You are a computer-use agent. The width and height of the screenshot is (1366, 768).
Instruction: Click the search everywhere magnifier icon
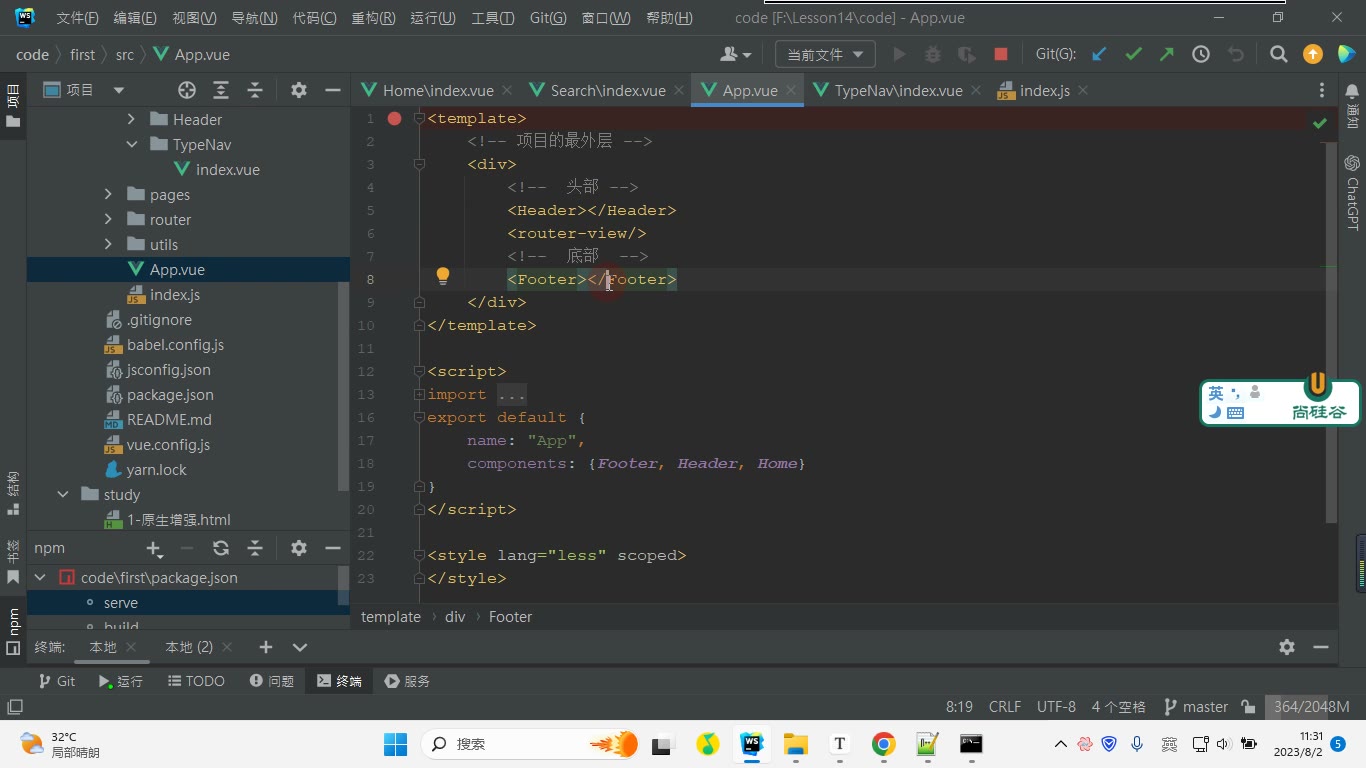coord(1278,54)
